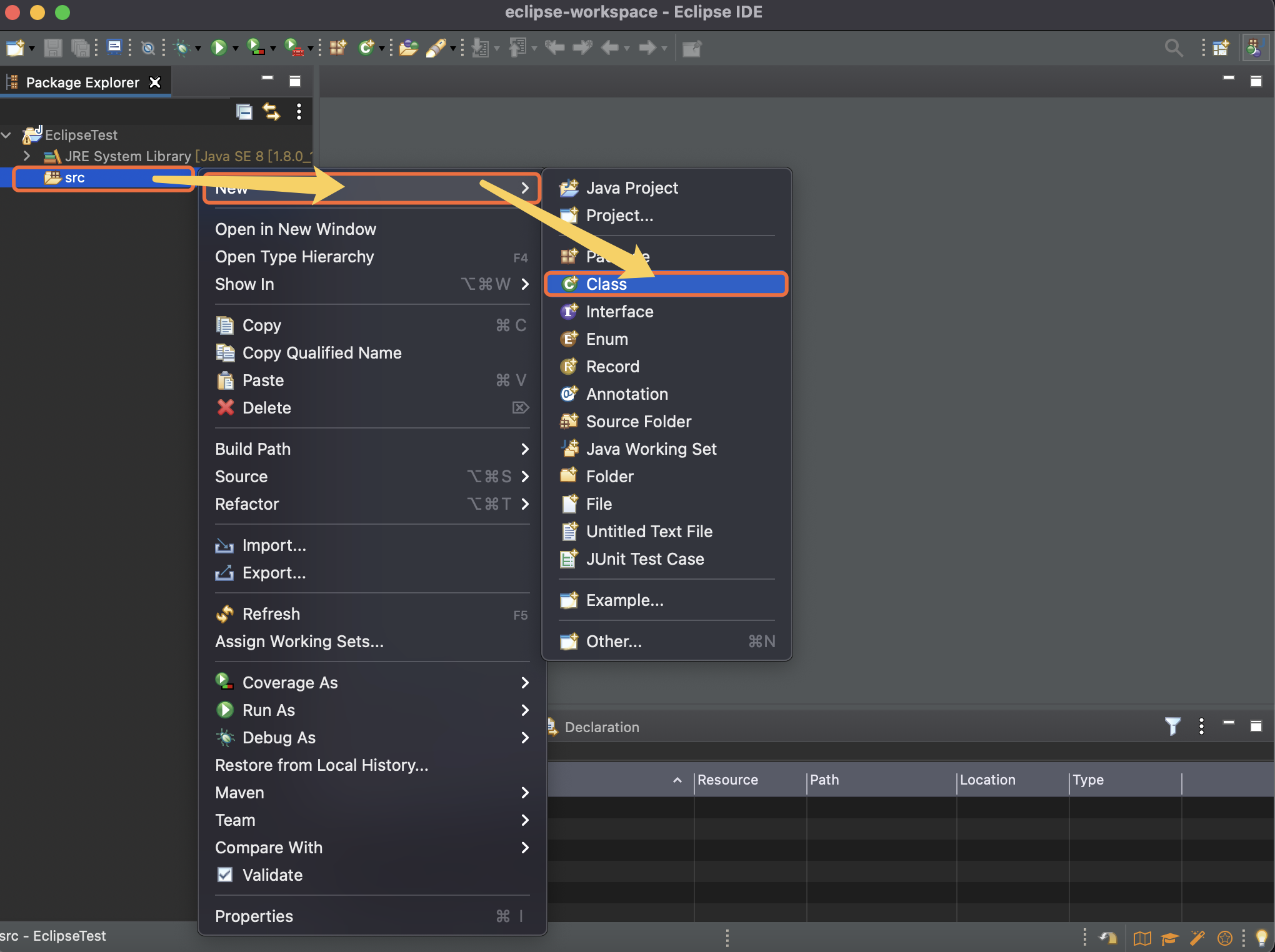Sort by the Resource column header
The height and width of the screenshot is (952, 1275).
pos(727,780)
